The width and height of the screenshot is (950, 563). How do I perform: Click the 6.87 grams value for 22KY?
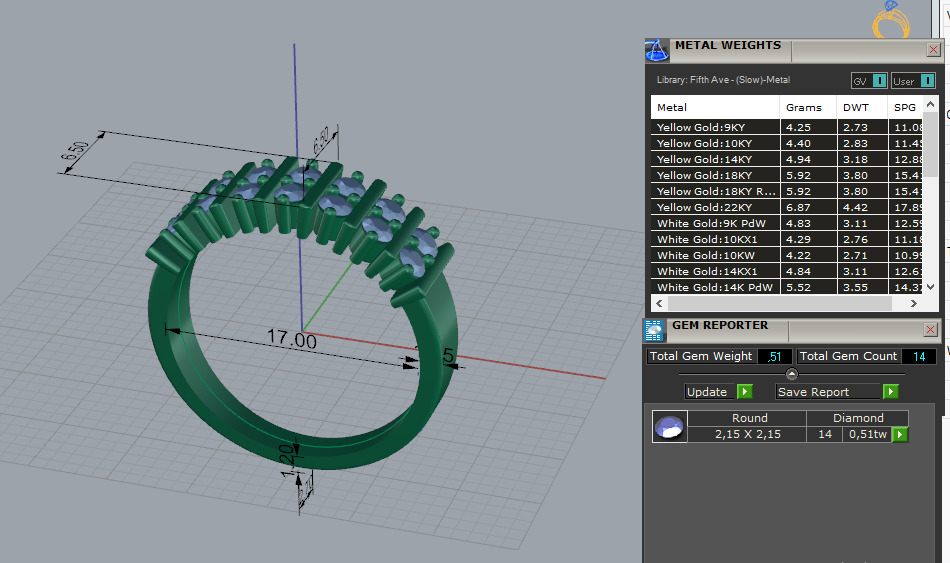click(798, 207)
